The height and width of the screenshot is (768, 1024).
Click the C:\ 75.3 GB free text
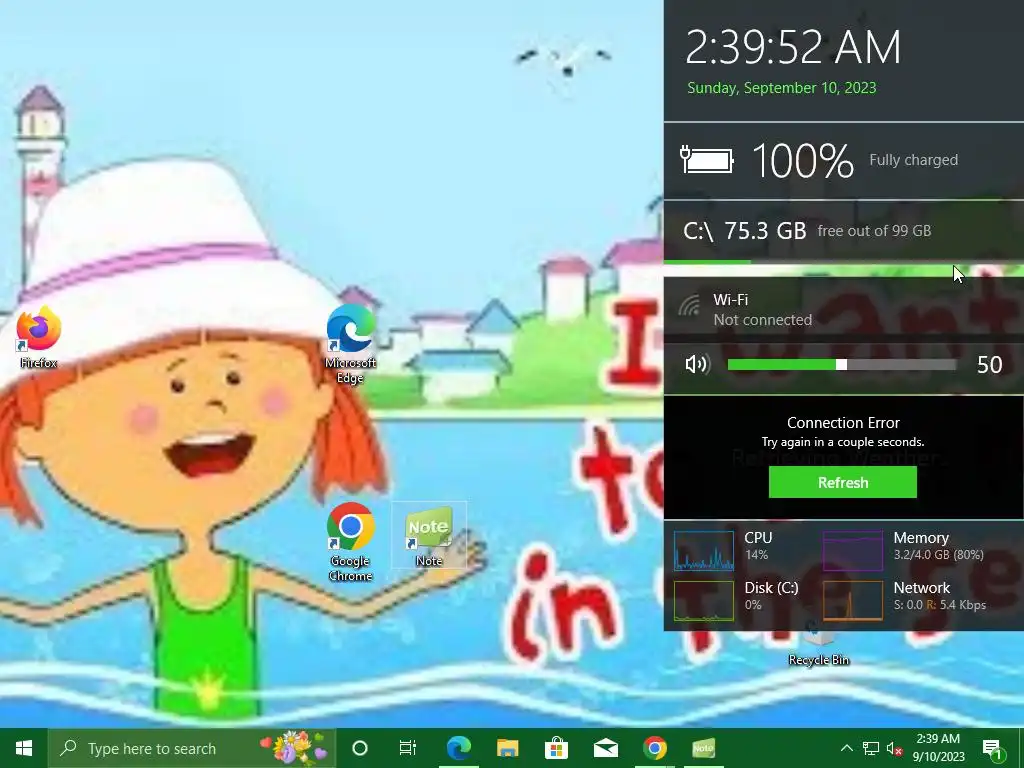(807, 231)
